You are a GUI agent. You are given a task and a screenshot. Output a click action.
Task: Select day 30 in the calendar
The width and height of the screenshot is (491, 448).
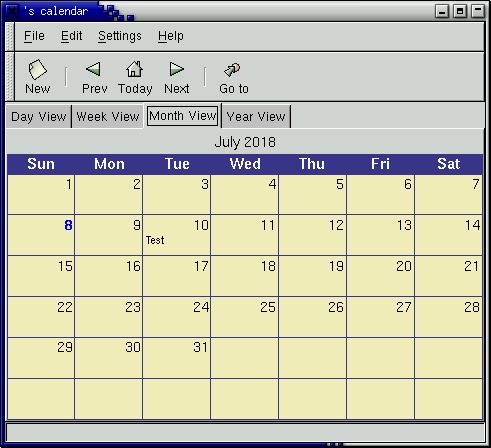(109, 358)
